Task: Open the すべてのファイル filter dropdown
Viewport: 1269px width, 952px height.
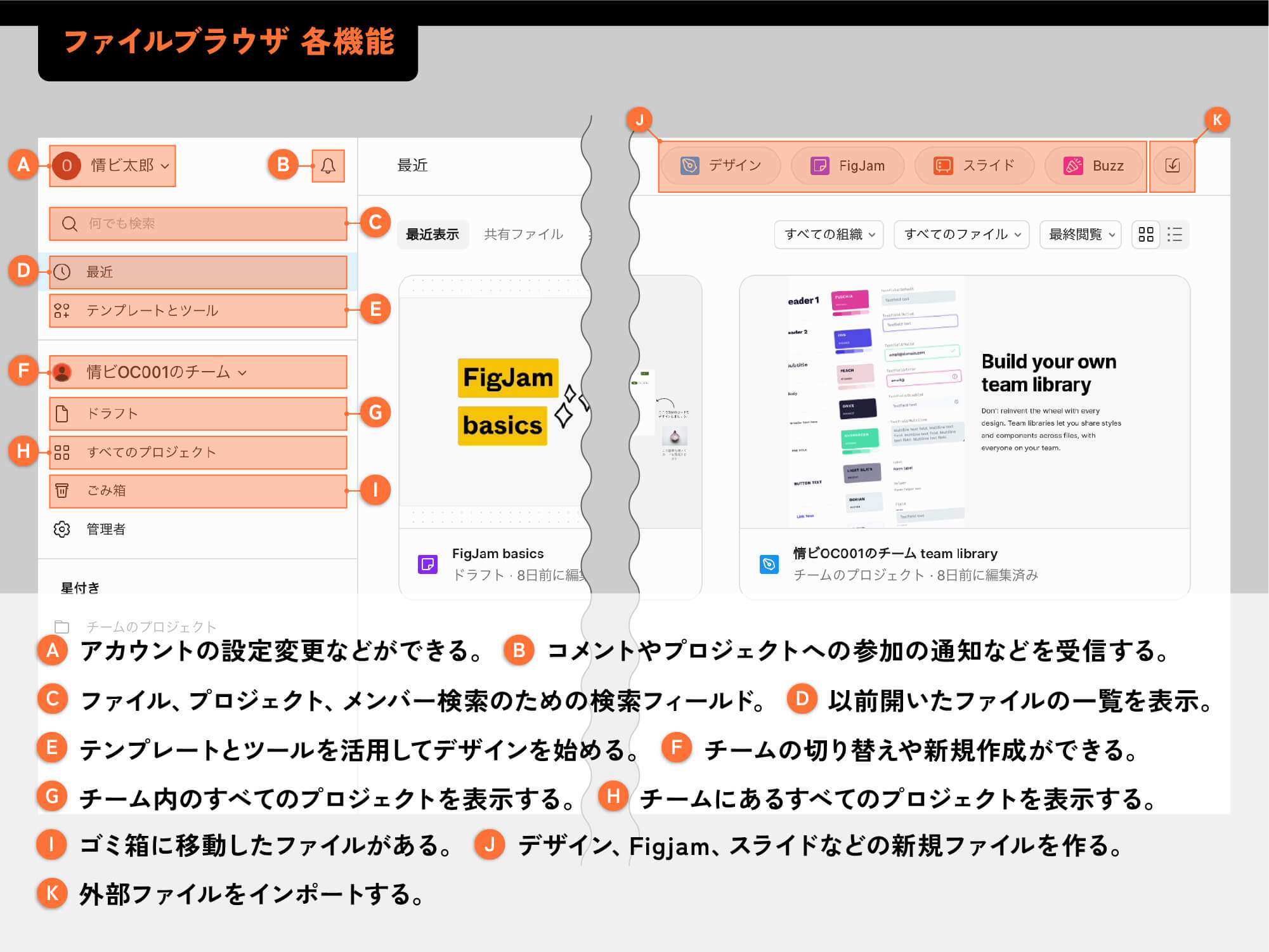Action: pos(961,235)
